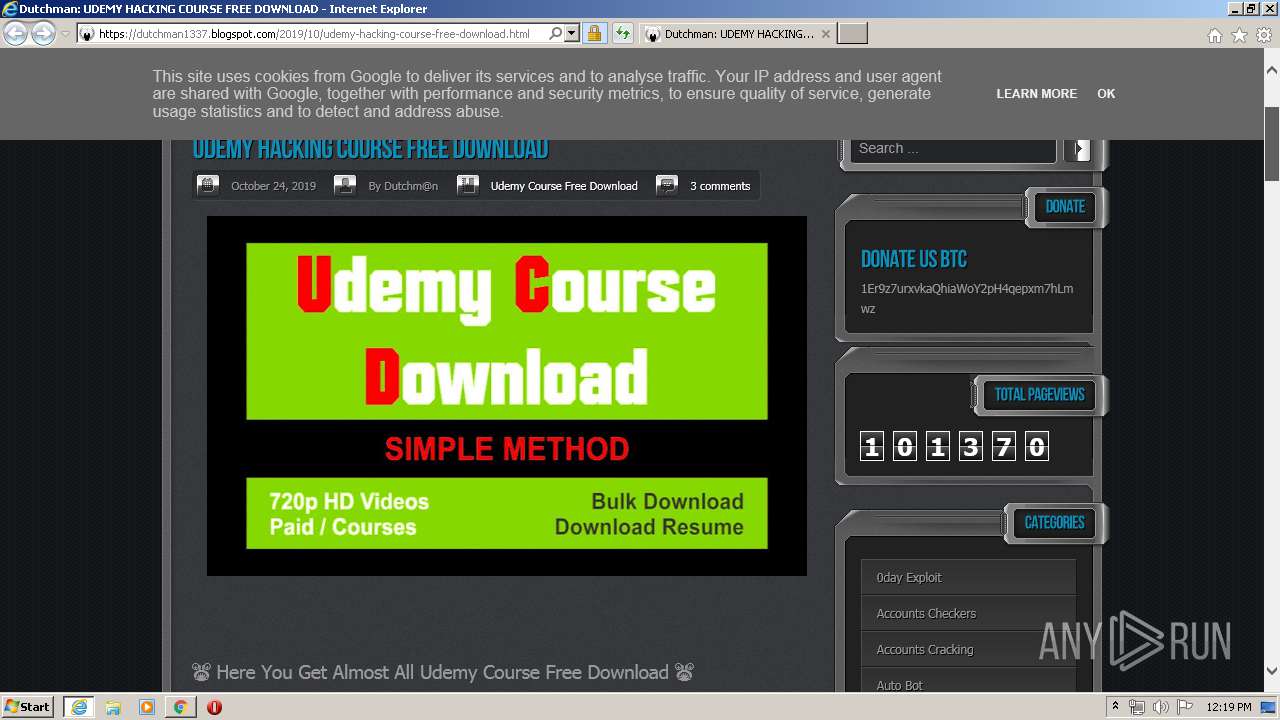
Task: Click the BTC address 1Er9z7urxvkaQhiaWoY2pH4qepxm7hLmwz
Action: click(x=967, y=298)
